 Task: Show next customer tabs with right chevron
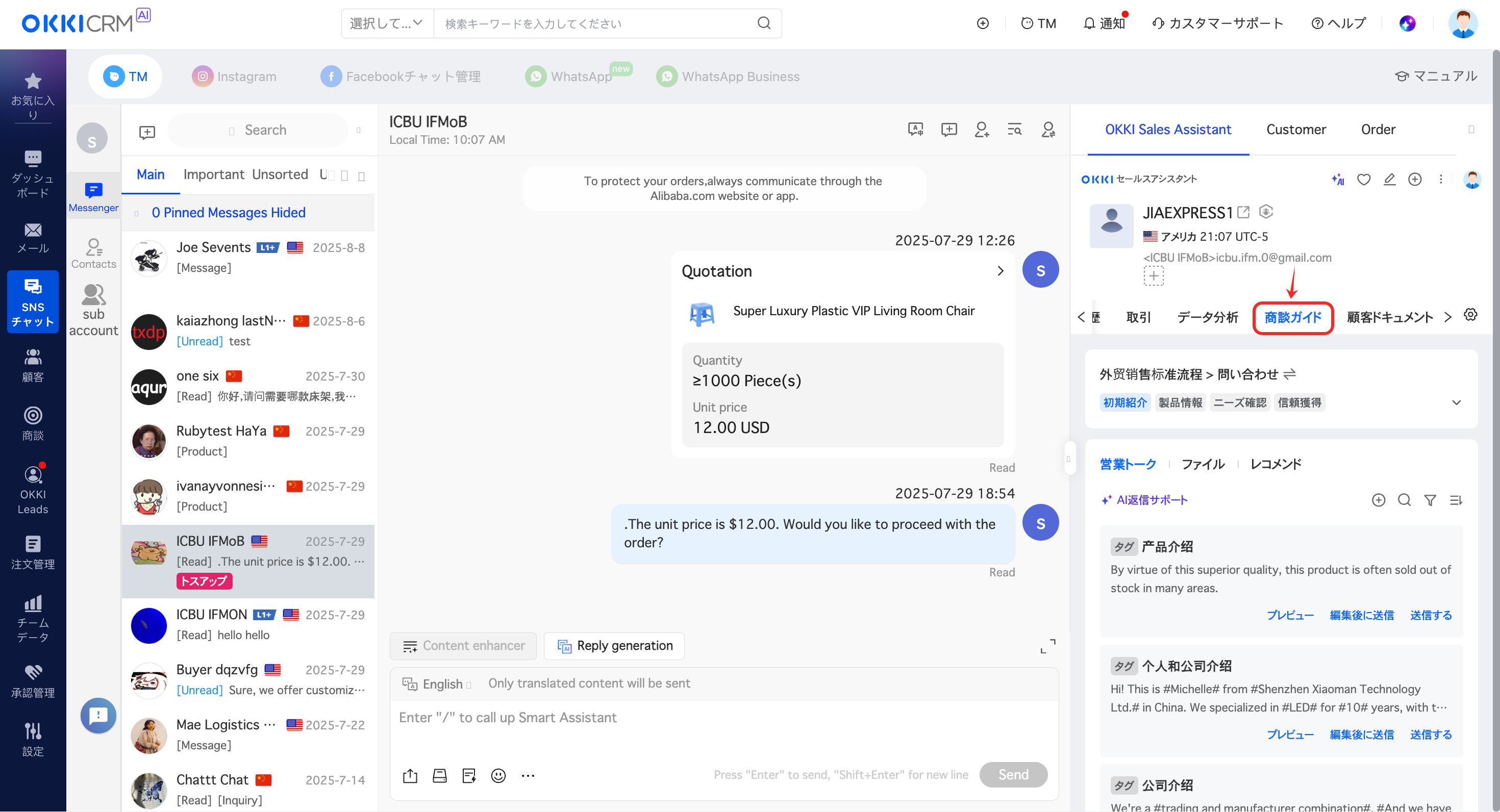point(1448,317)
